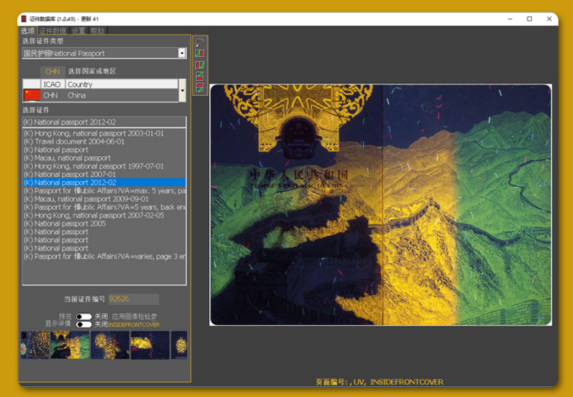The height and width of the screenshot is (397, 573).
Task: Click the app icon in title bar
Action: tap(24, 19)
